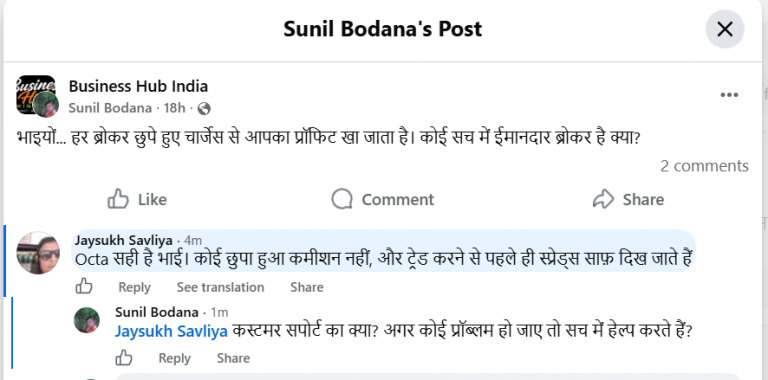Click the public globe audience icon
768x380 pixels.
click(x=204, y=108)
